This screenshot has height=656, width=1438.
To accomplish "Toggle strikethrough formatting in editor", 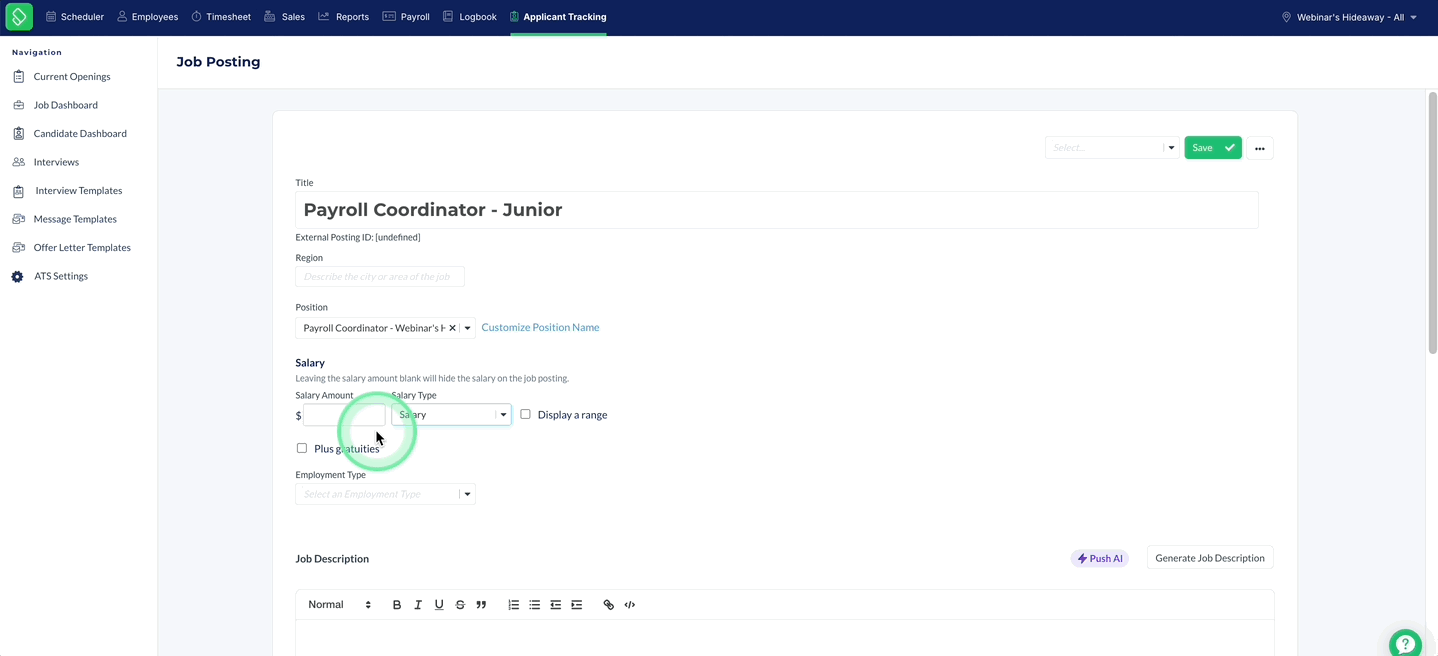I will tap(460, 605).
